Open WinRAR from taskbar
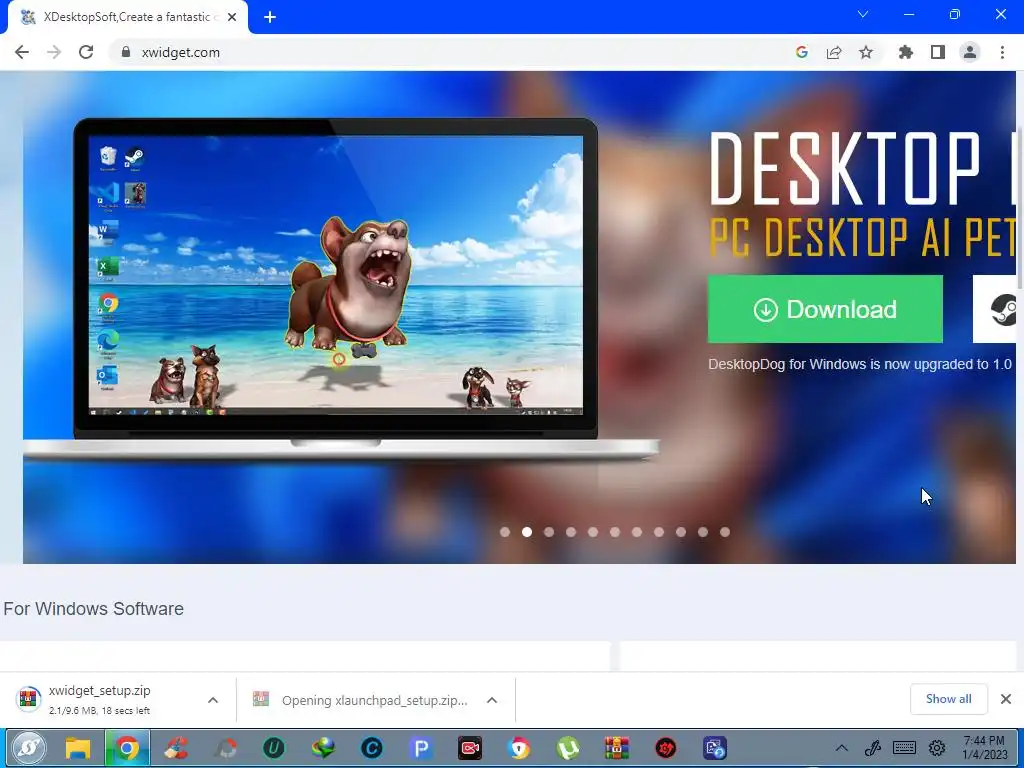This screenshot has width=1024, height=768. pos(616,748)
